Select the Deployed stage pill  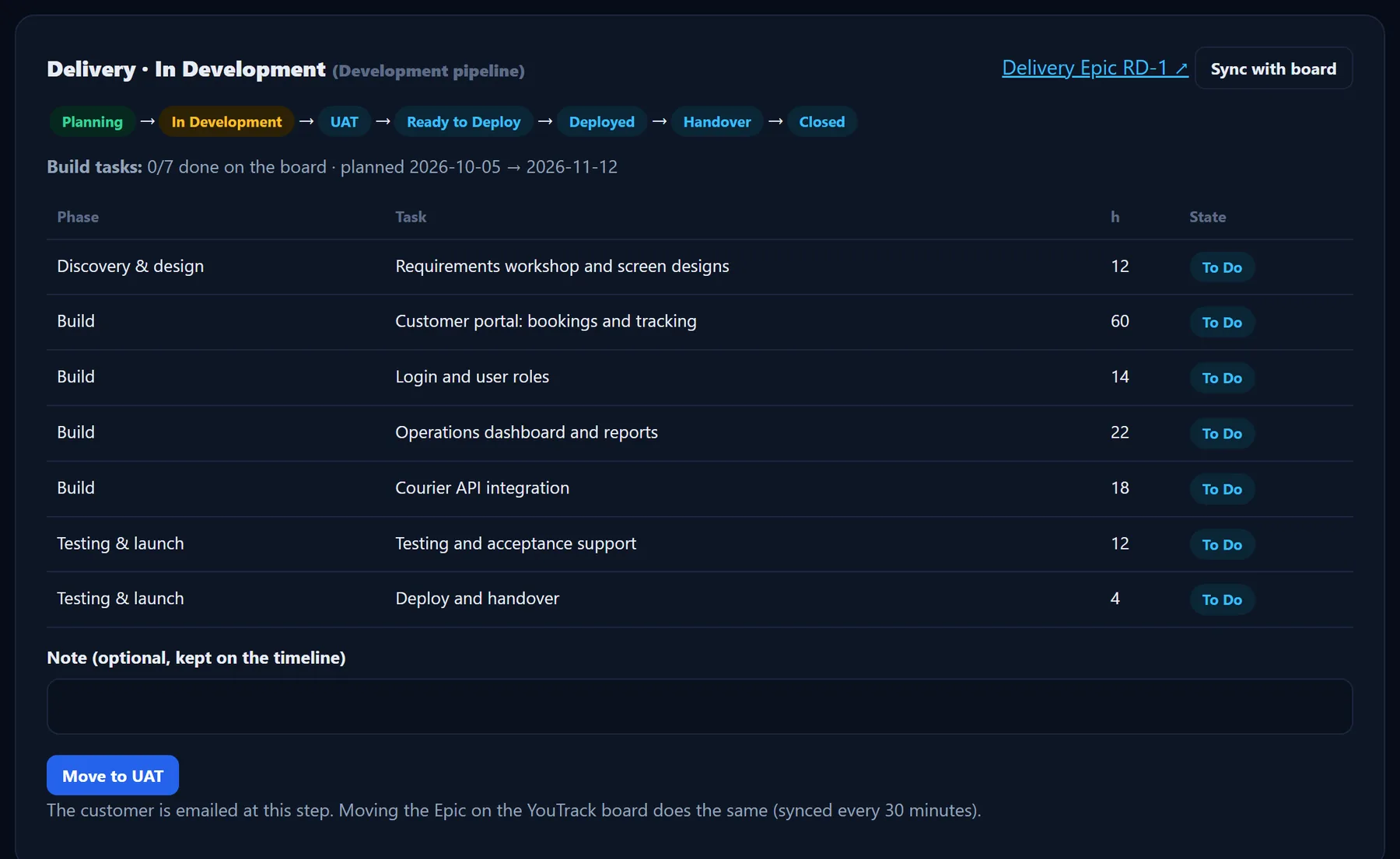[x=602, y=122]
